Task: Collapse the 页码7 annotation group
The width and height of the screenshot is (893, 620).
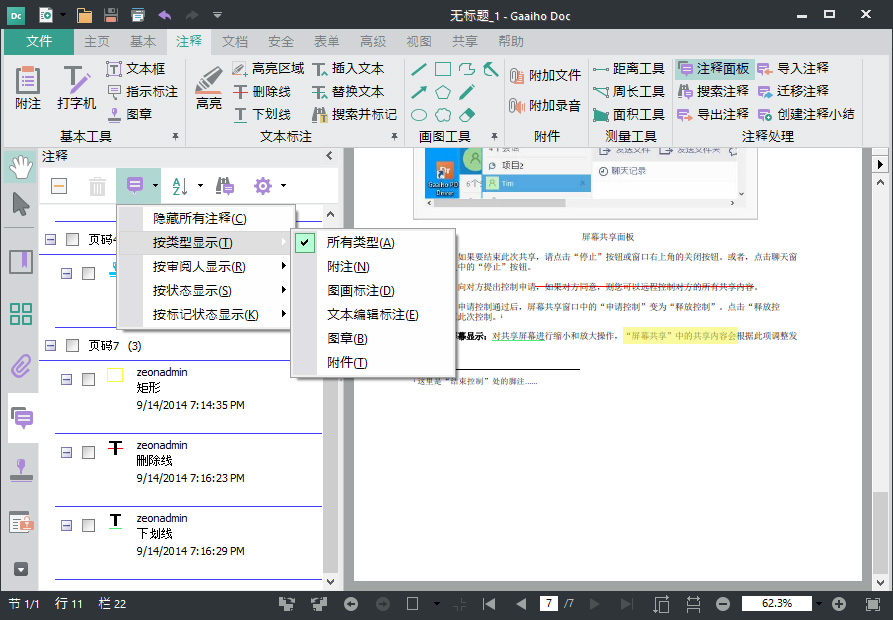Action: 50,346
